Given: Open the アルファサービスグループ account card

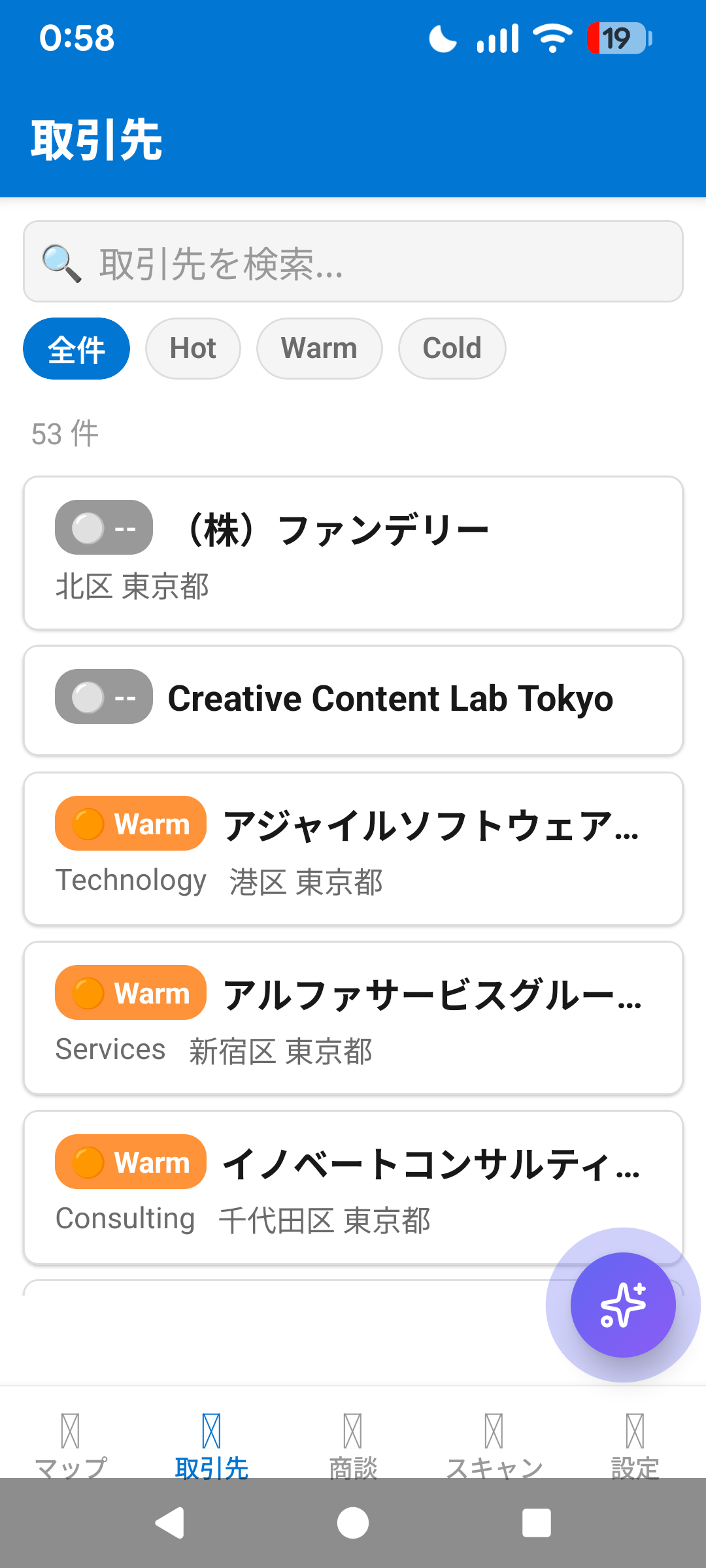Looking at the screenshot, I should pos(353,1018).
